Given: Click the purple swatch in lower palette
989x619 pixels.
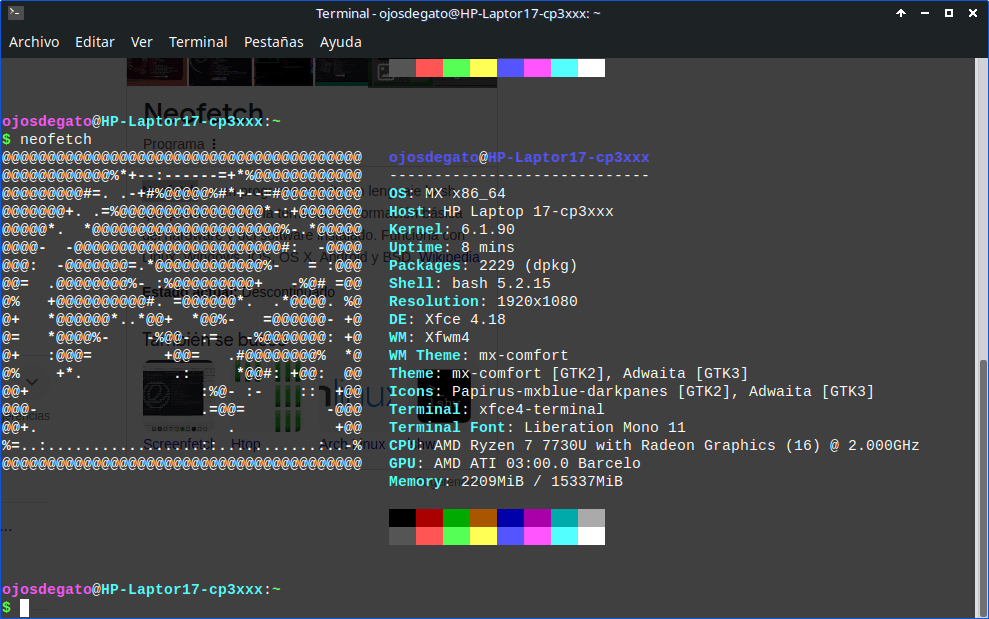Looking at the screenshot, I should click(537, 518).
